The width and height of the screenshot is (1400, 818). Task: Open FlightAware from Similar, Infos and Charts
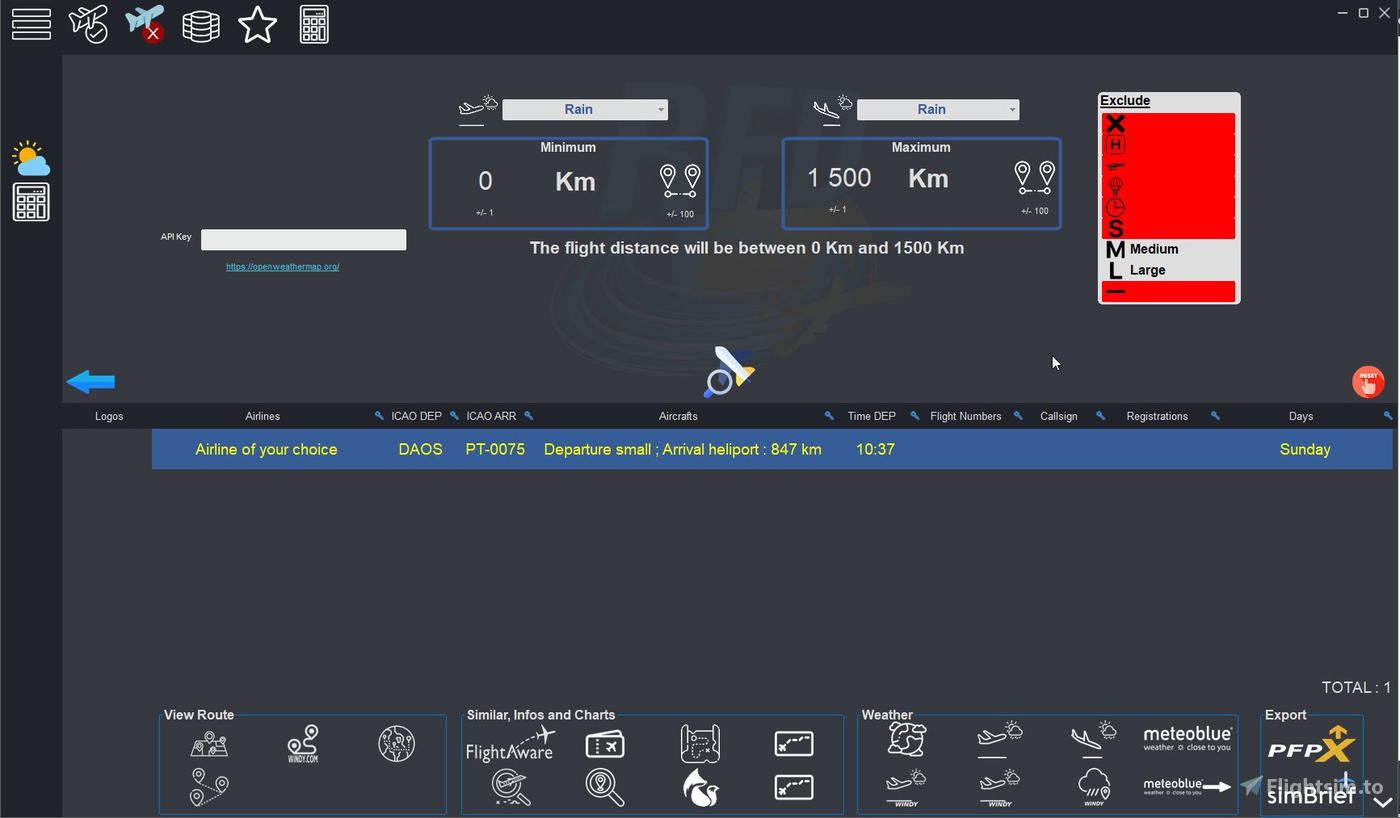(511, 745)
